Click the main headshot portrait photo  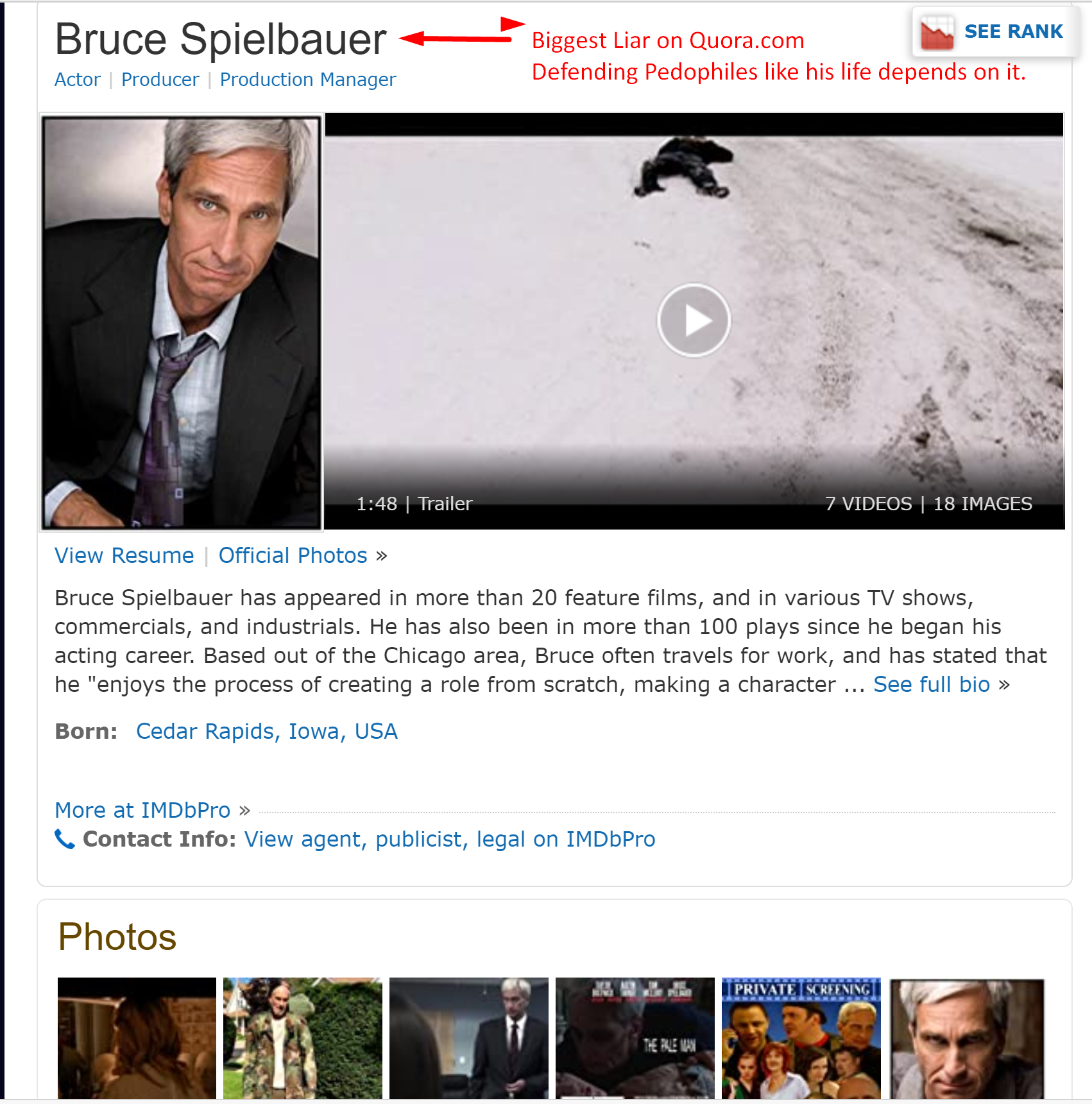point(182,323)
